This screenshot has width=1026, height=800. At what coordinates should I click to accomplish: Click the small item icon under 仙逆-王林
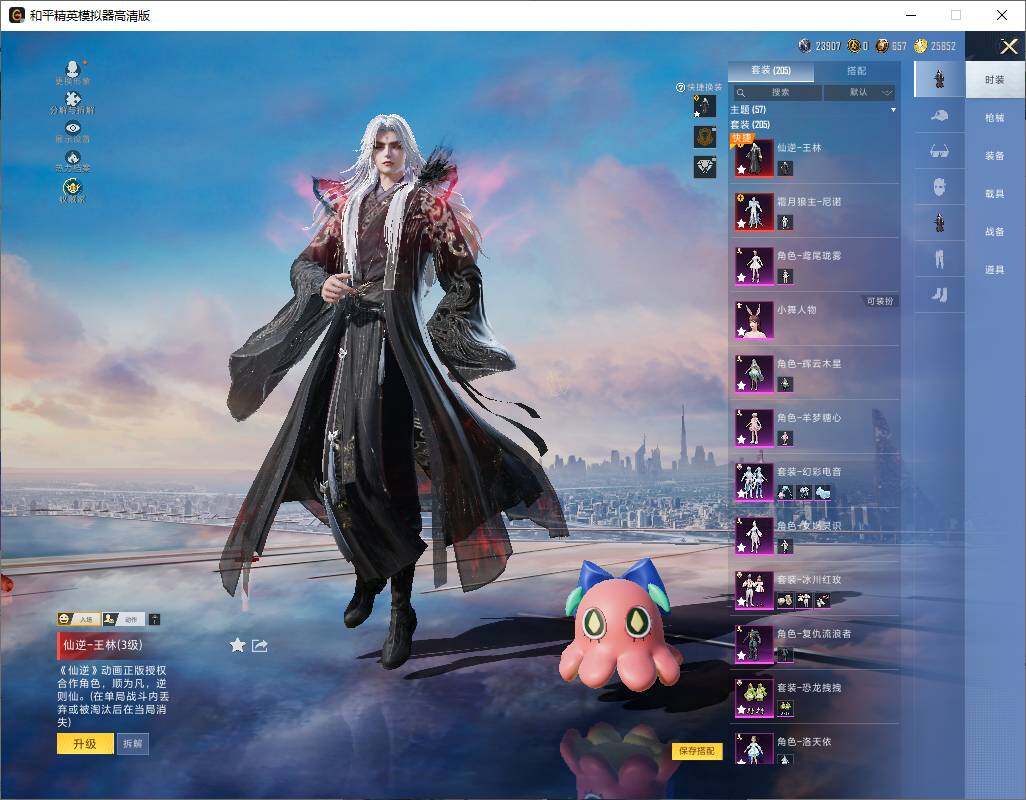point(785,168)
